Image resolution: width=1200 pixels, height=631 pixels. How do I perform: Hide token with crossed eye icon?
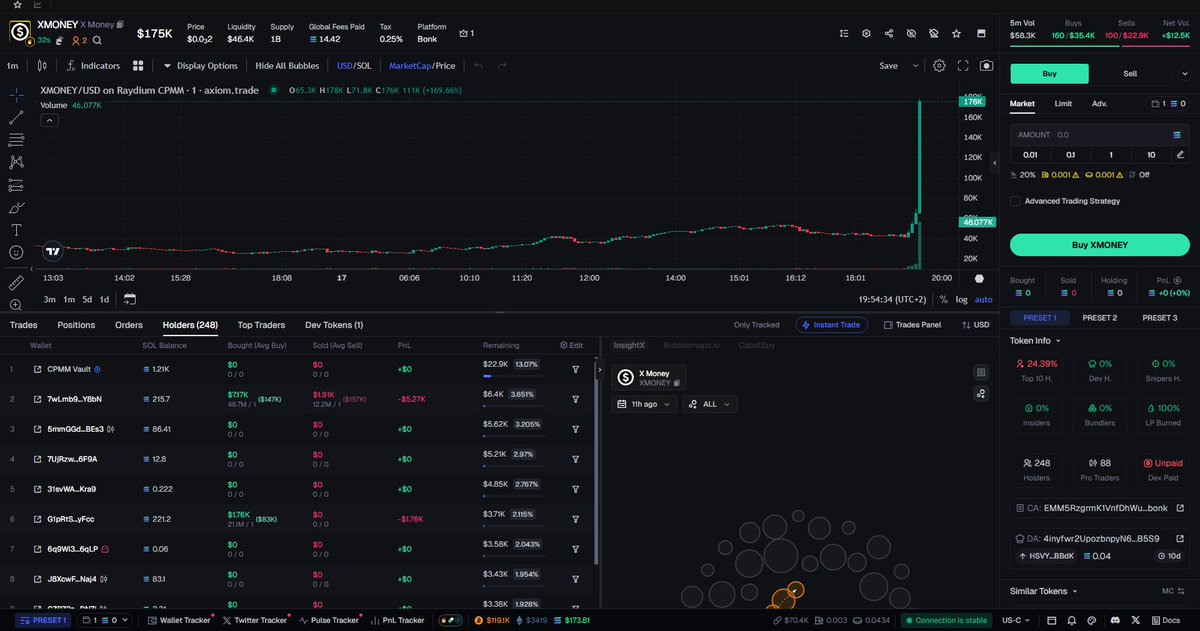(x=911, y=33)
